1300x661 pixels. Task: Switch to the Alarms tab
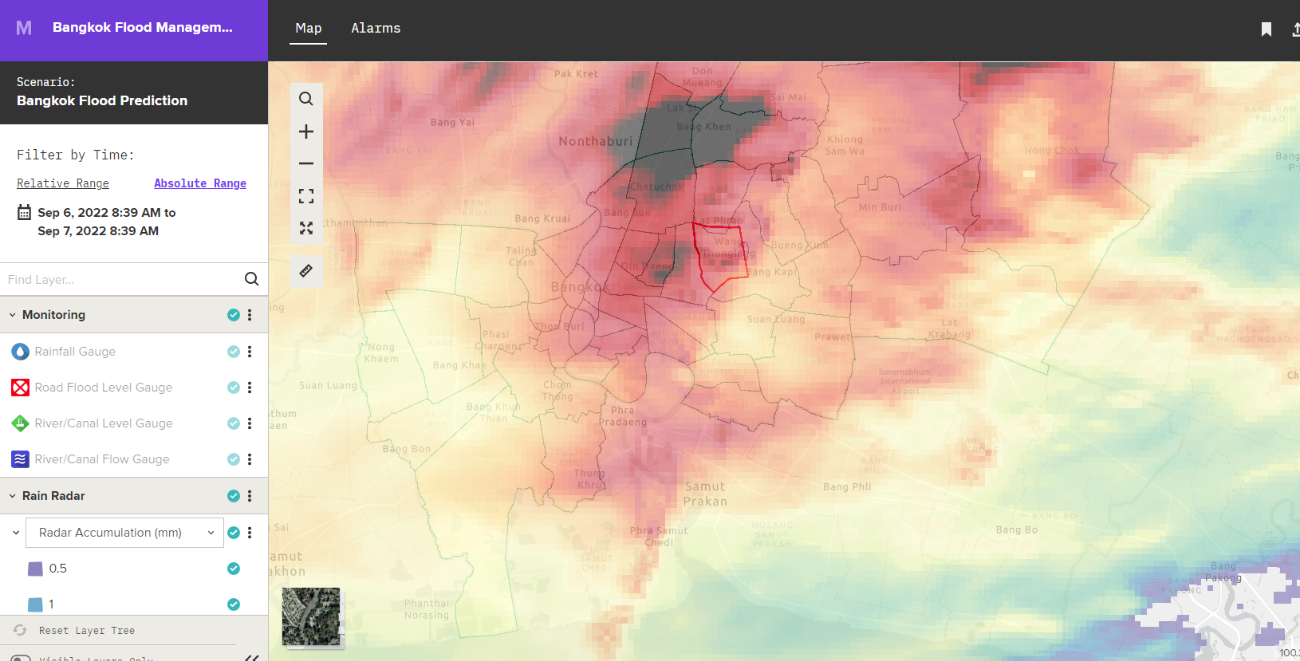point(376,28)
